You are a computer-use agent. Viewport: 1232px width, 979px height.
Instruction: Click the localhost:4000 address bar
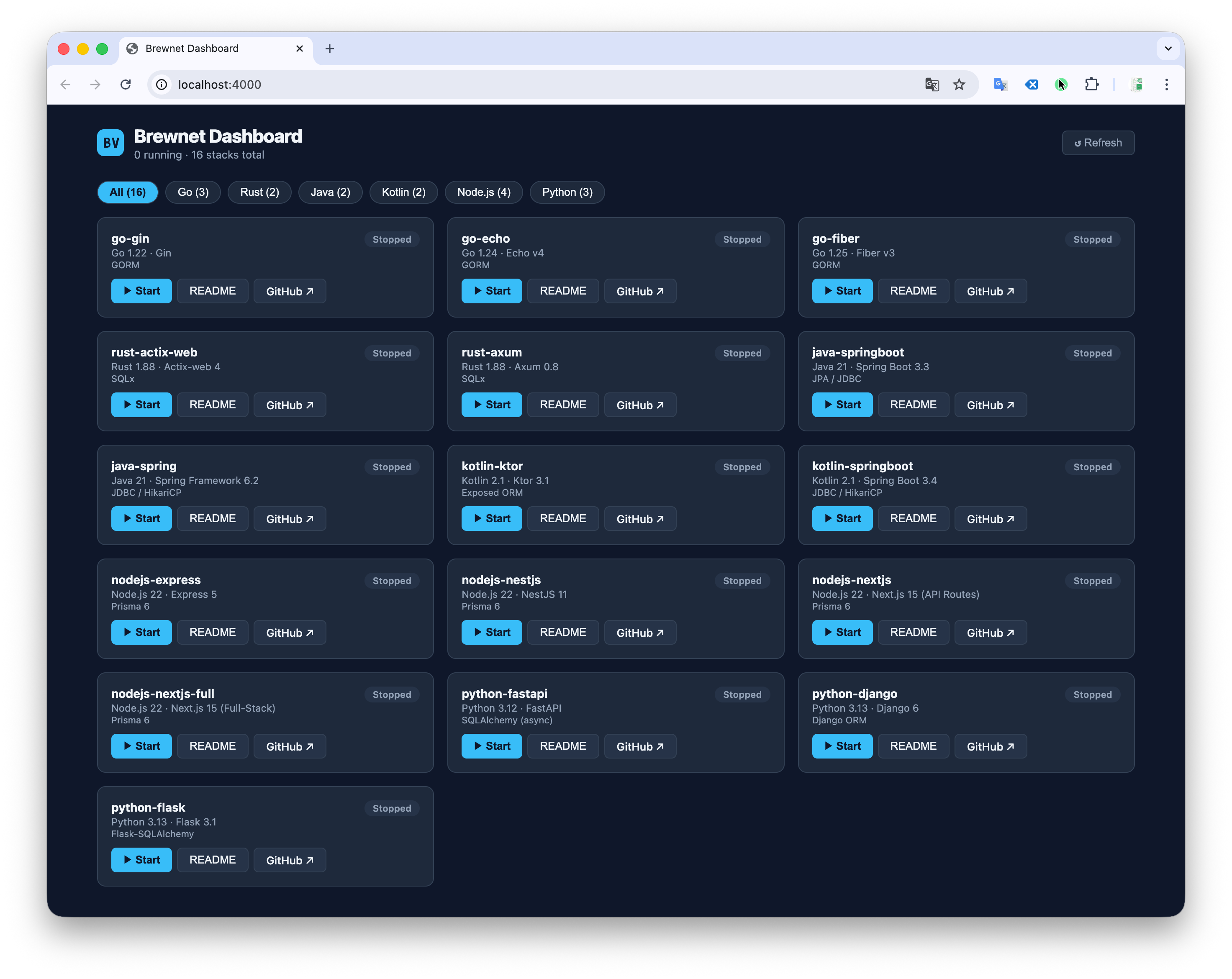514,85
